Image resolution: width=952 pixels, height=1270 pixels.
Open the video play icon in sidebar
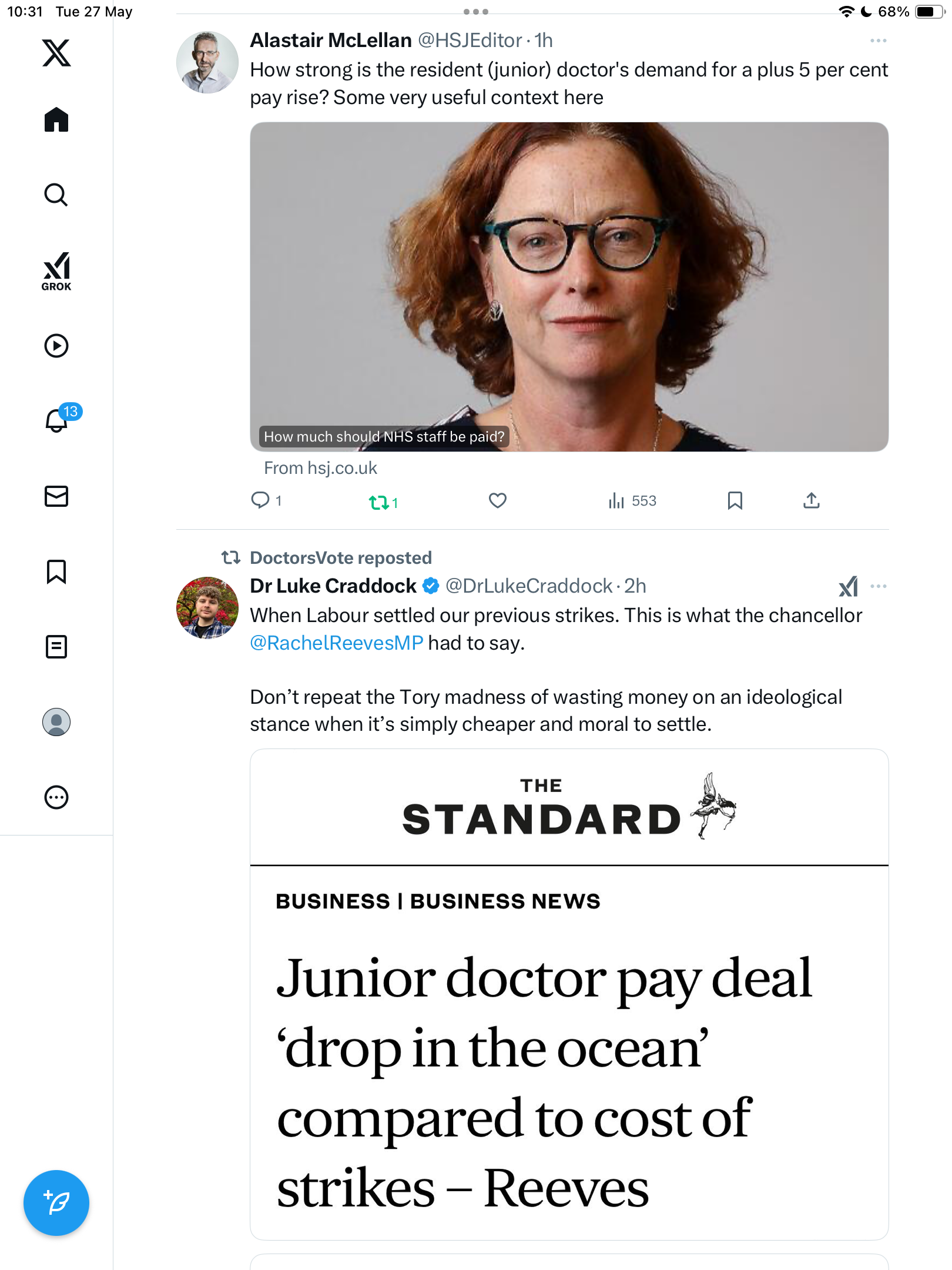coord(56,346)
